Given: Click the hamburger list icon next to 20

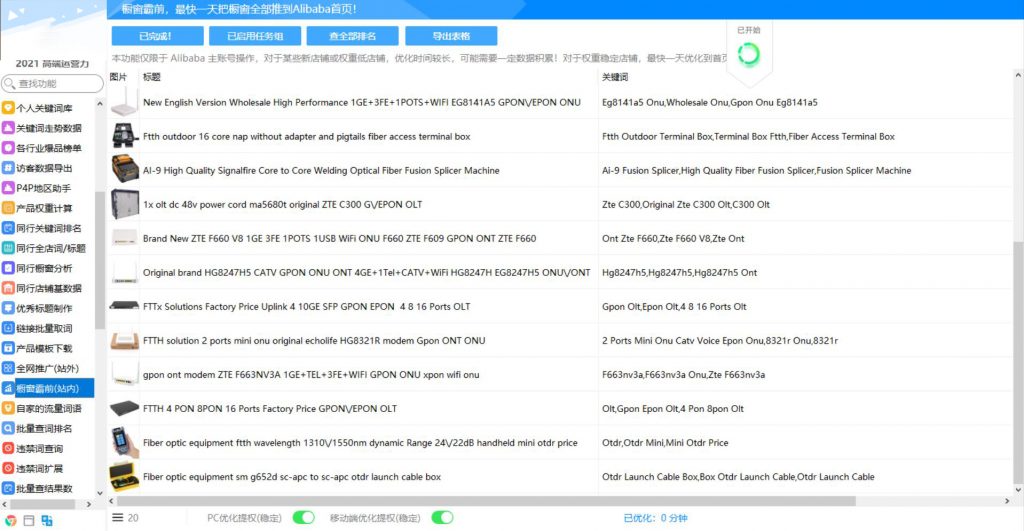Looking at the screenshot, I should 118,517.
